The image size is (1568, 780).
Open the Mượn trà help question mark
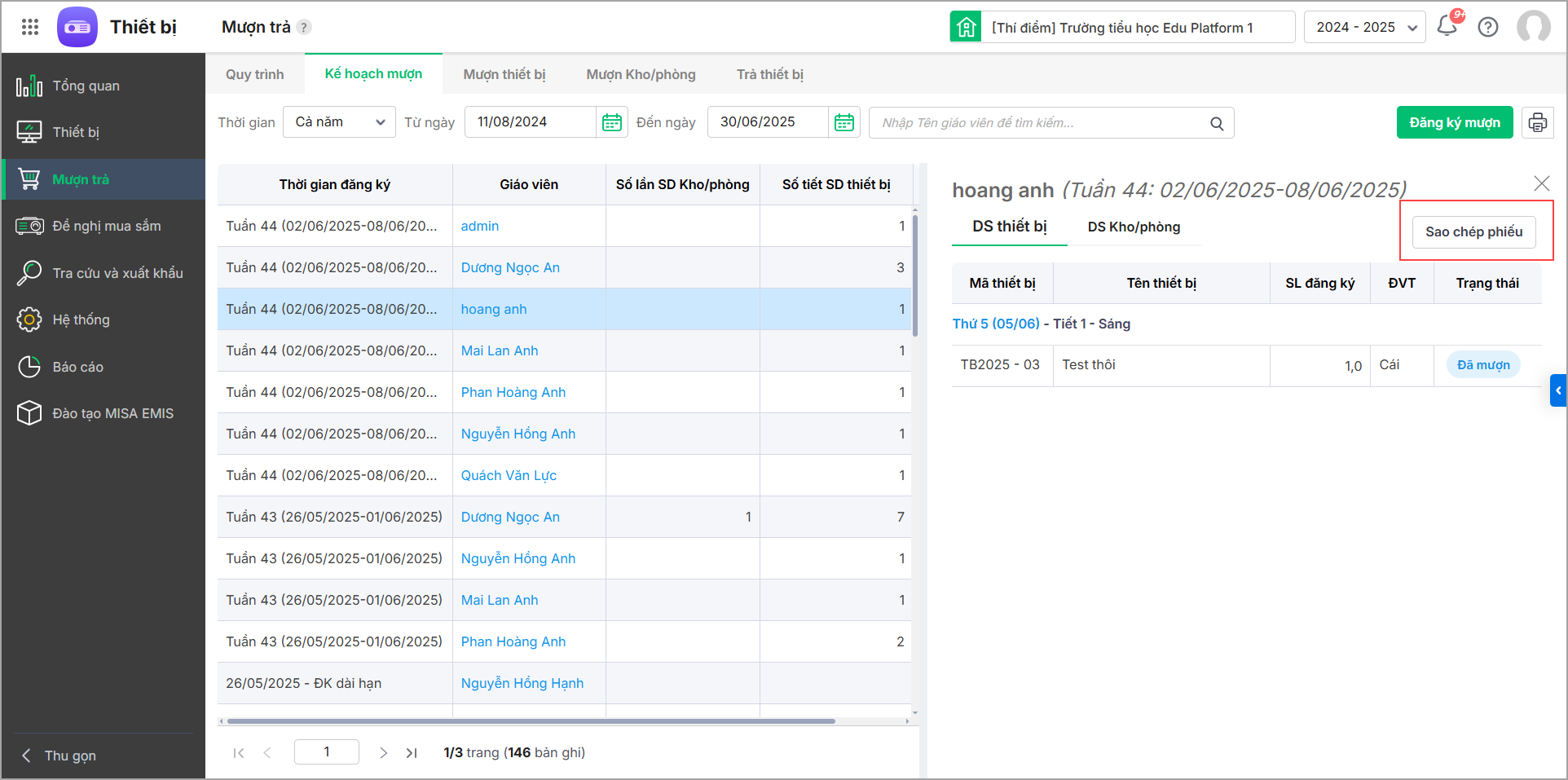coord(304,27)
